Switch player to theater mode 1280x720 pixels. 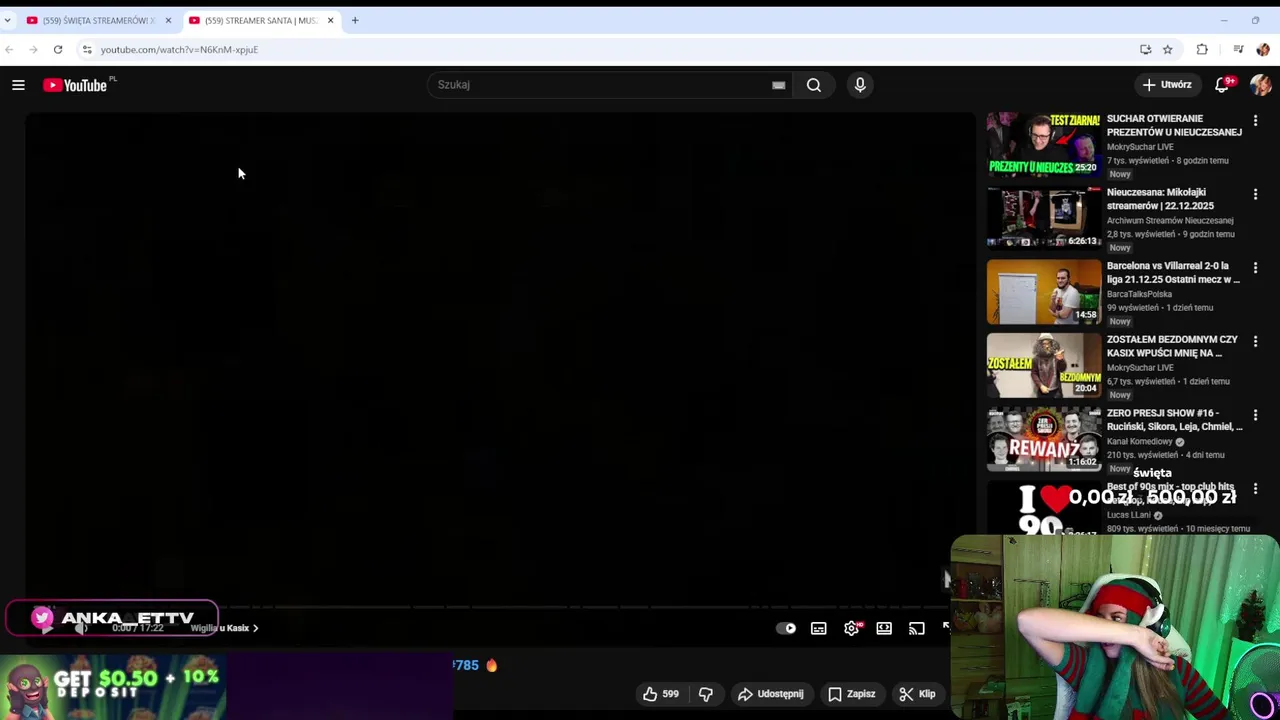point(884,628)
